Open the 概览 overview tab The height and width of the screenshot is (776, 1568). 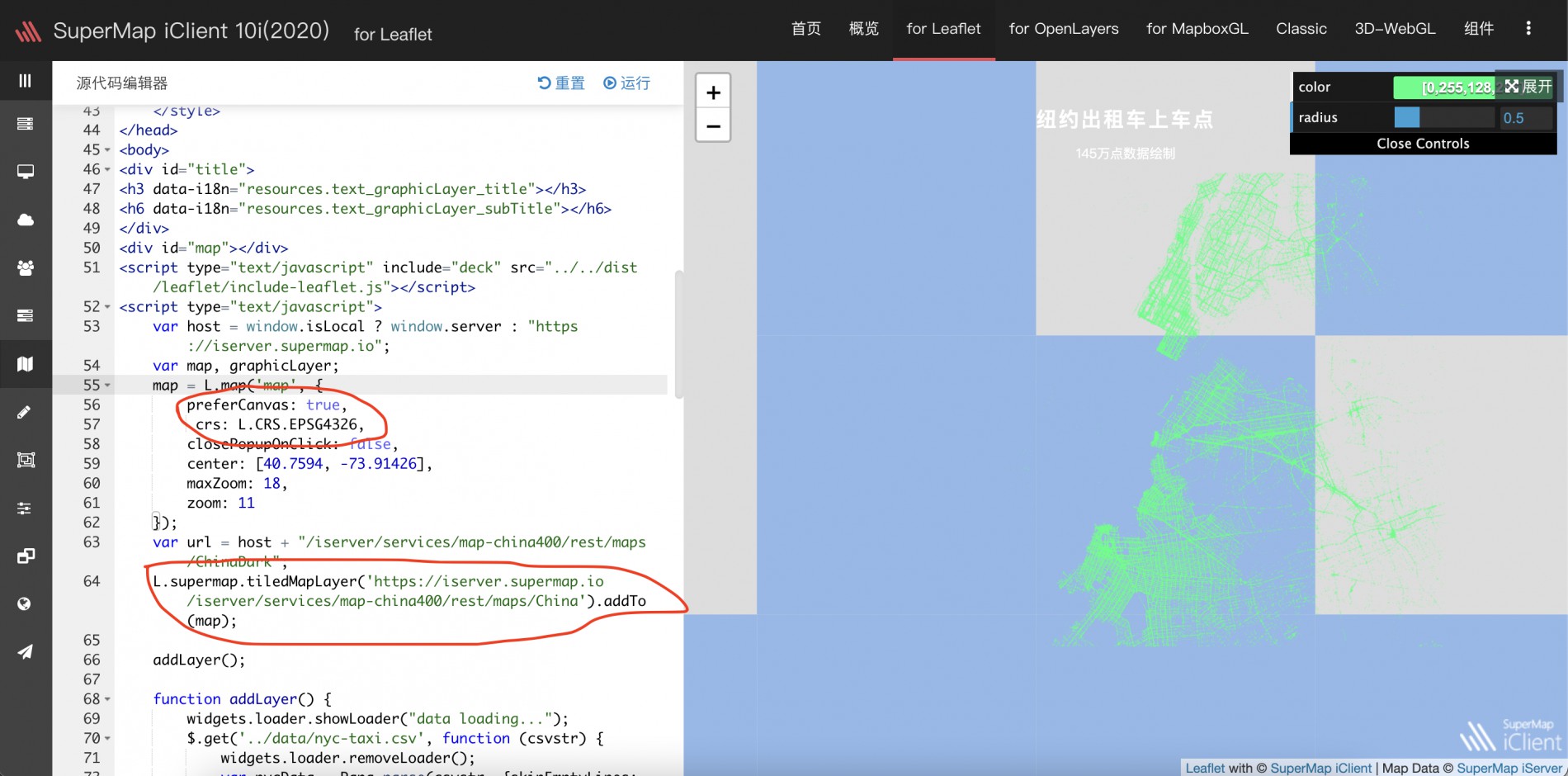click(863, 29)
